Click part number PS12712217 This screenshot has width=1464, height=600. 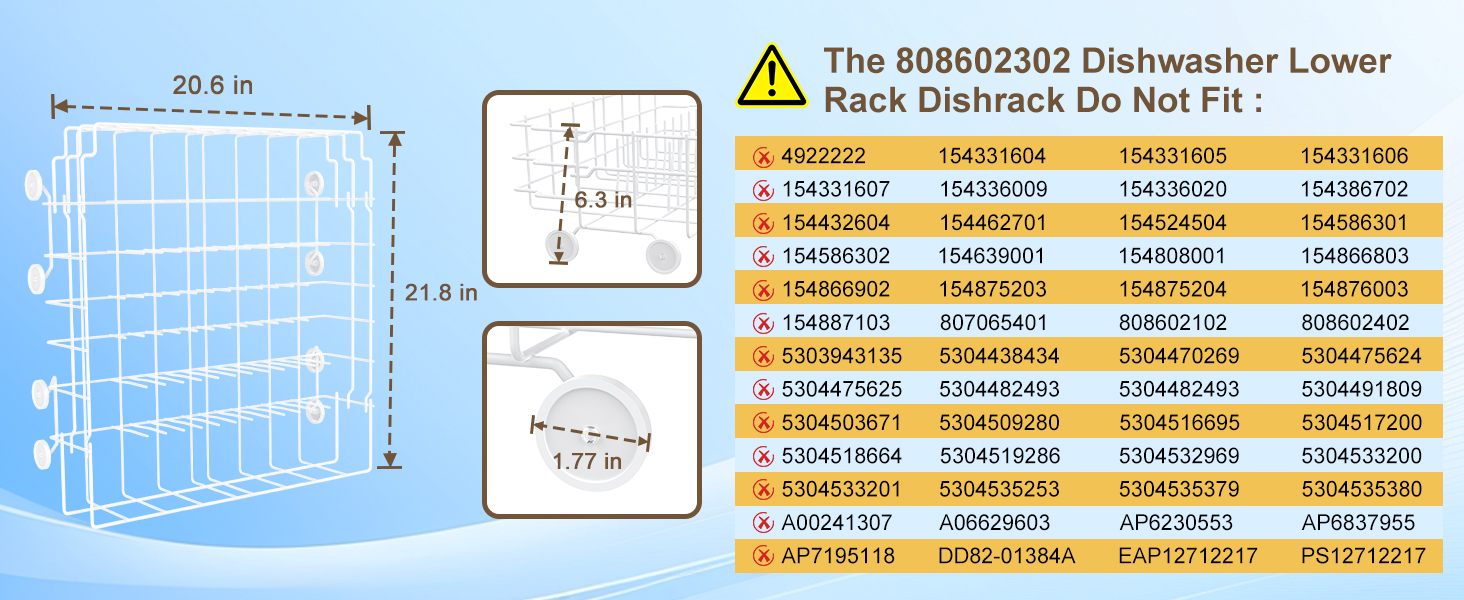pyautogui.click(x=1361, y=555)
